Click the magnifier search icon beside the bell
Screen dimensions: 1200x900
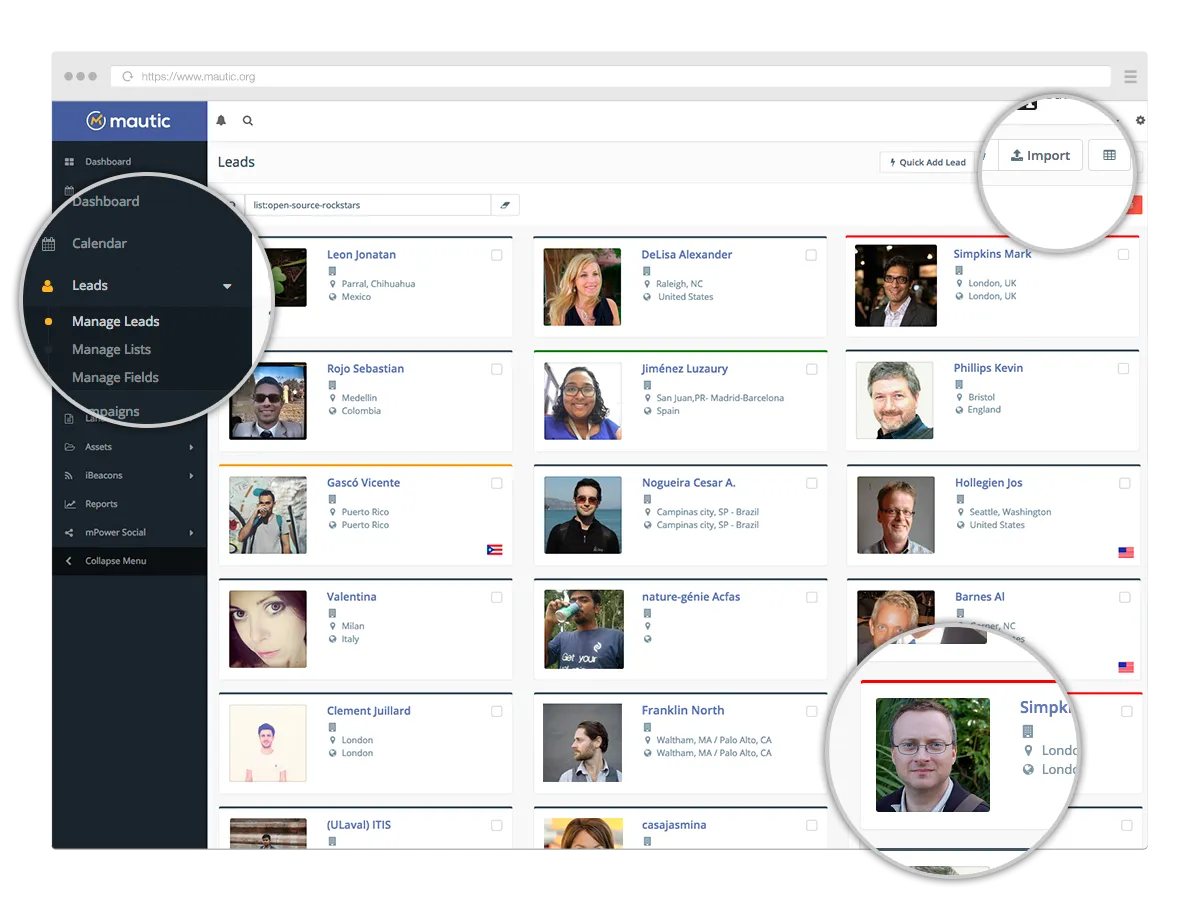pyautogui.click(x=248, y=121)
